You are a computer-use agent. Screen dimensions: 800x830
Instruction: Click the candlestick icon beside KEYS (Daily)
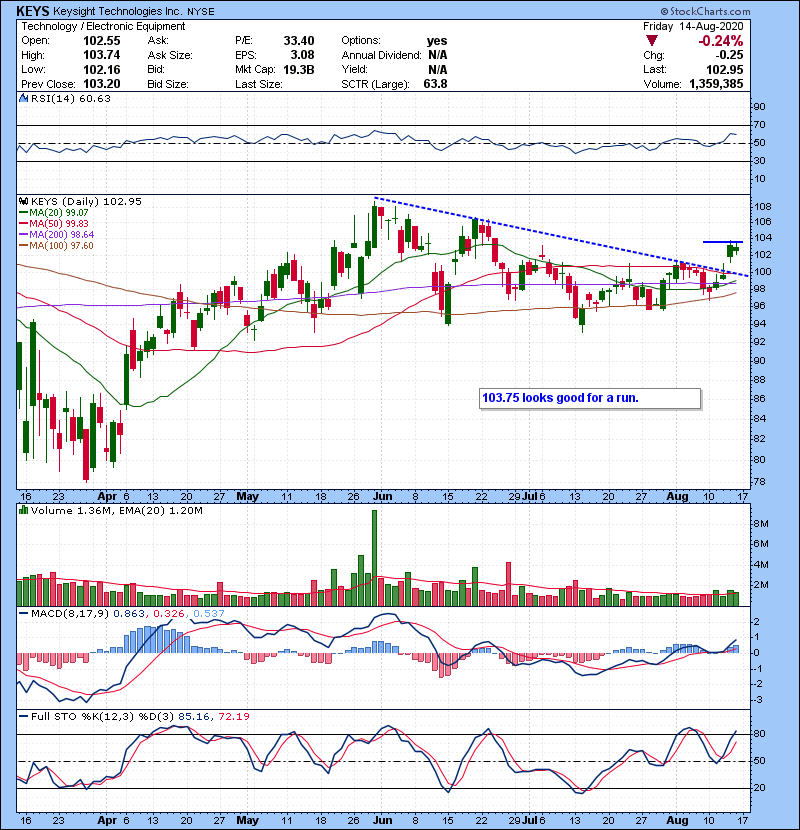click(23, 201)
